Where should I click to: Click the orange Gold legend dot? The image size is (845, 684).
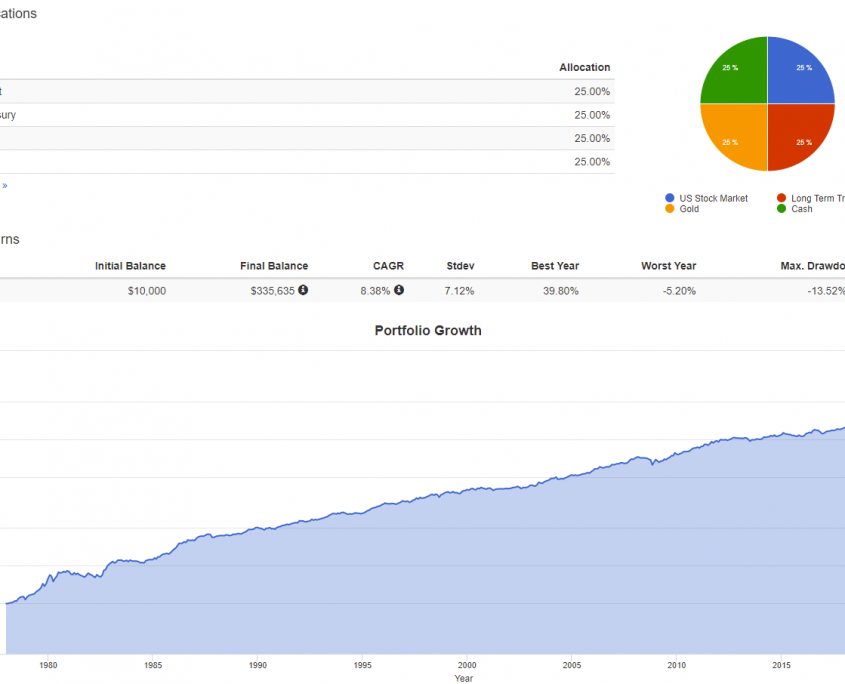[x=669, y=209]
